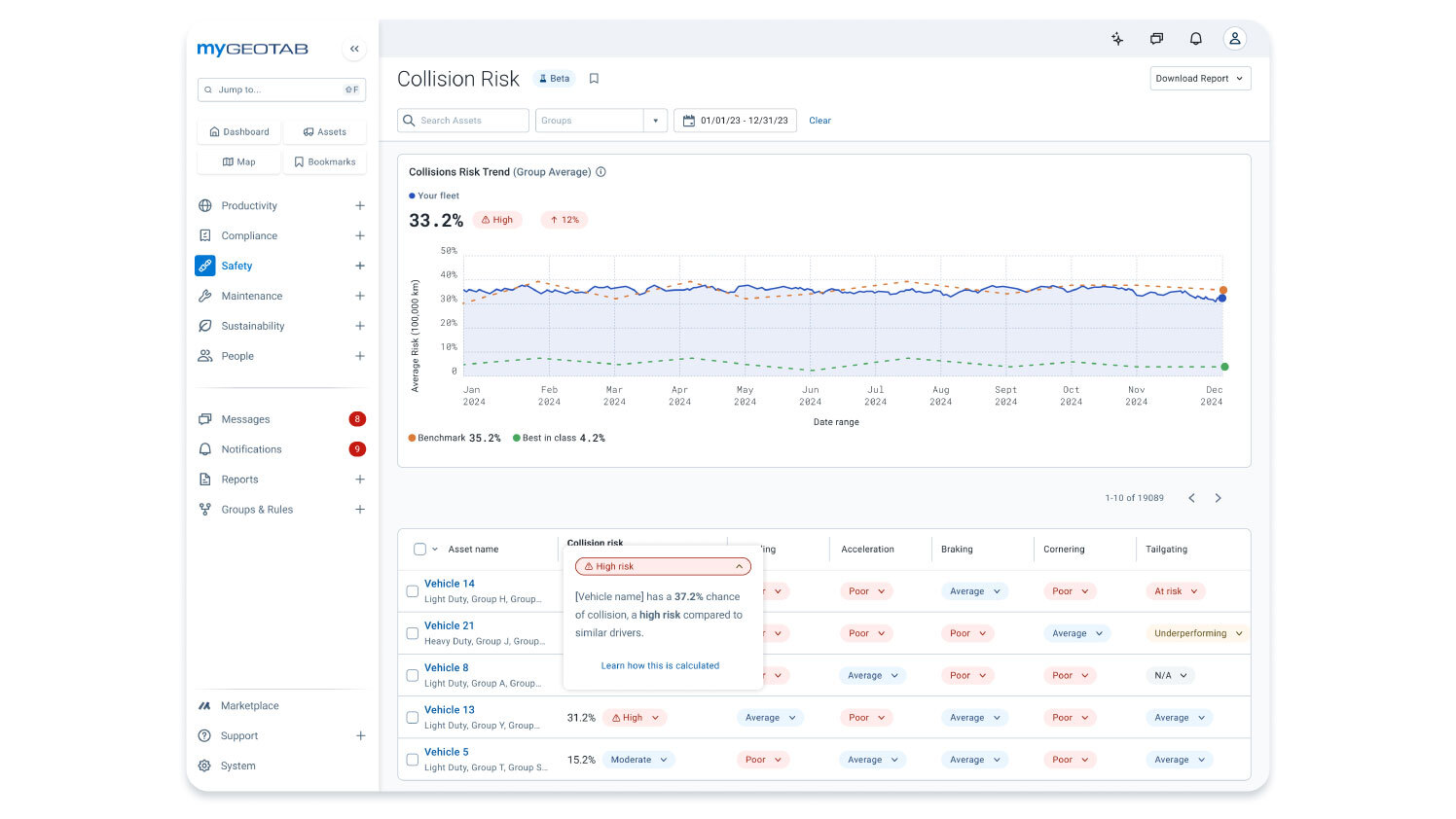Collapse the sidebar with double-chevron icon

pos(354,49)
